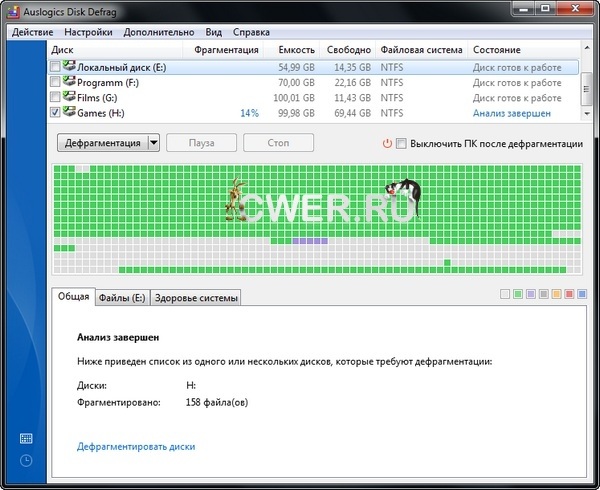Click the drive icon for Локальный диск (E:)

pos(70,67)
